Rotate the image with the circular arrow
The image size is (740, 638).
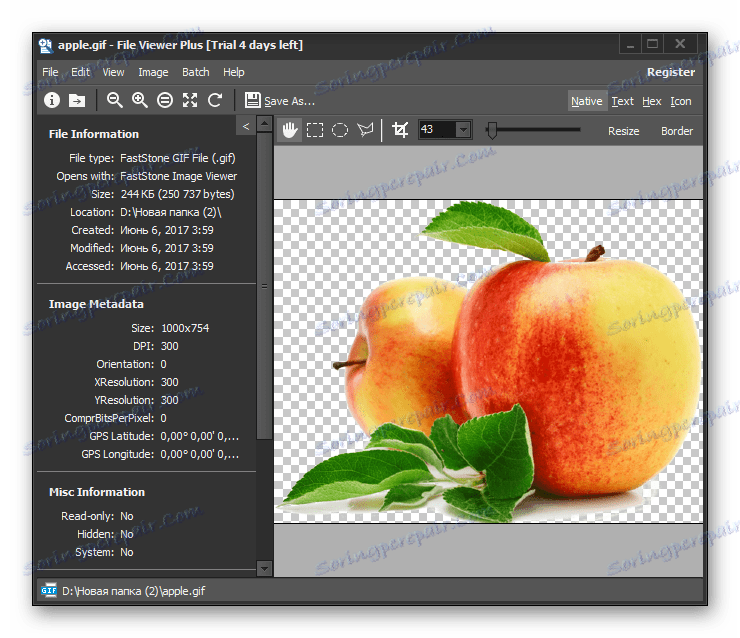click(215, 100)
